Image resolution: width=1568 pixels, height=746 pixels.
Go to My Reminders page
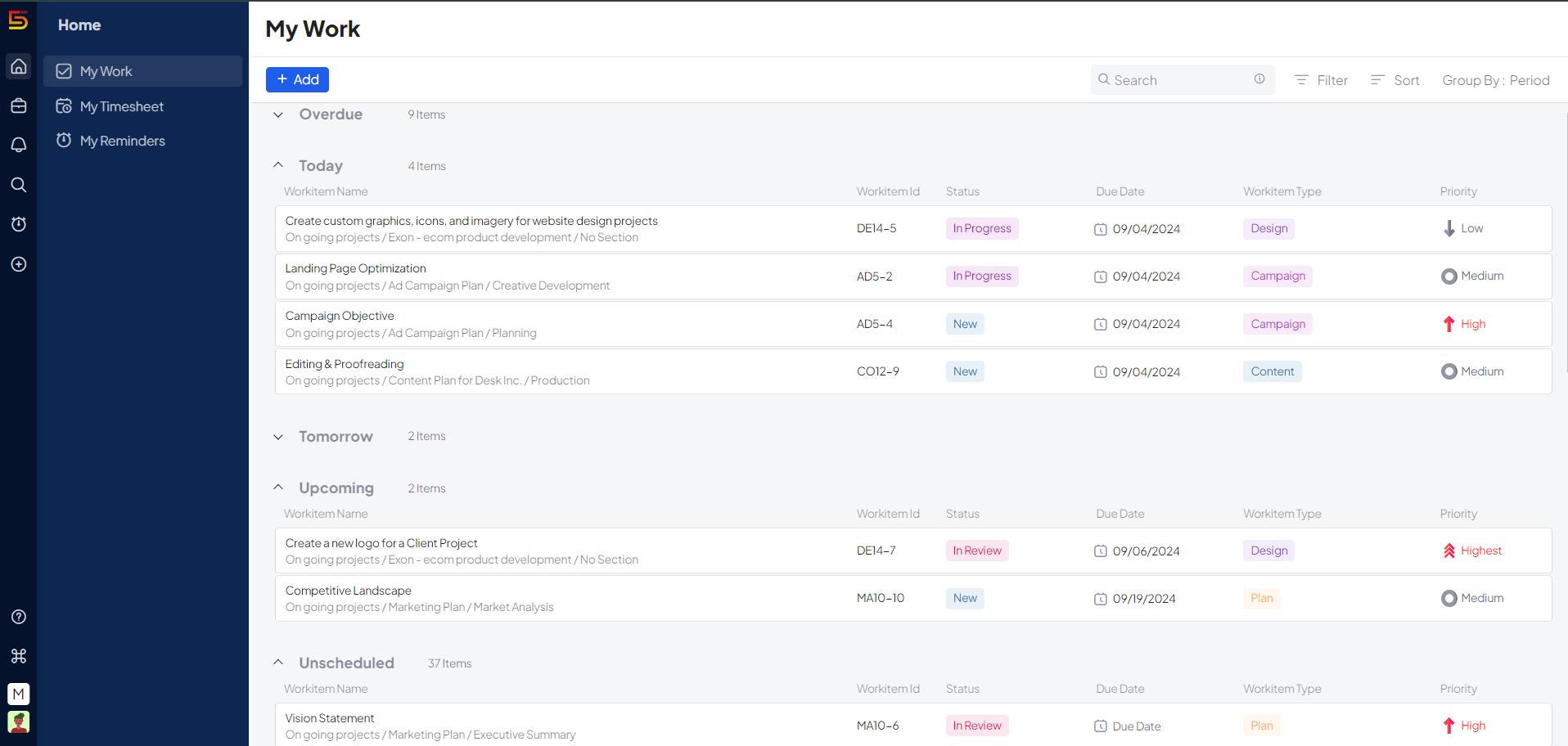pos(122,141)
